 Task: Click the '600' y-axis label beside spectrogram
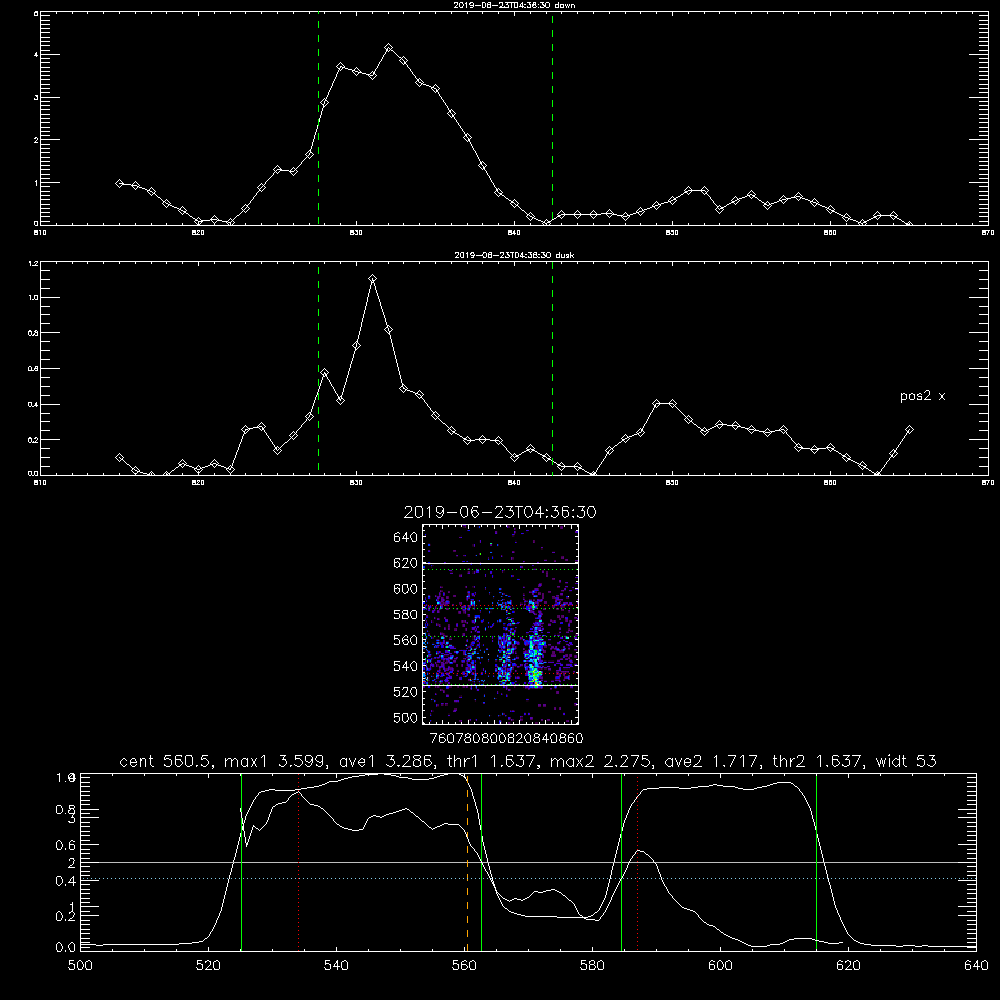406,589
